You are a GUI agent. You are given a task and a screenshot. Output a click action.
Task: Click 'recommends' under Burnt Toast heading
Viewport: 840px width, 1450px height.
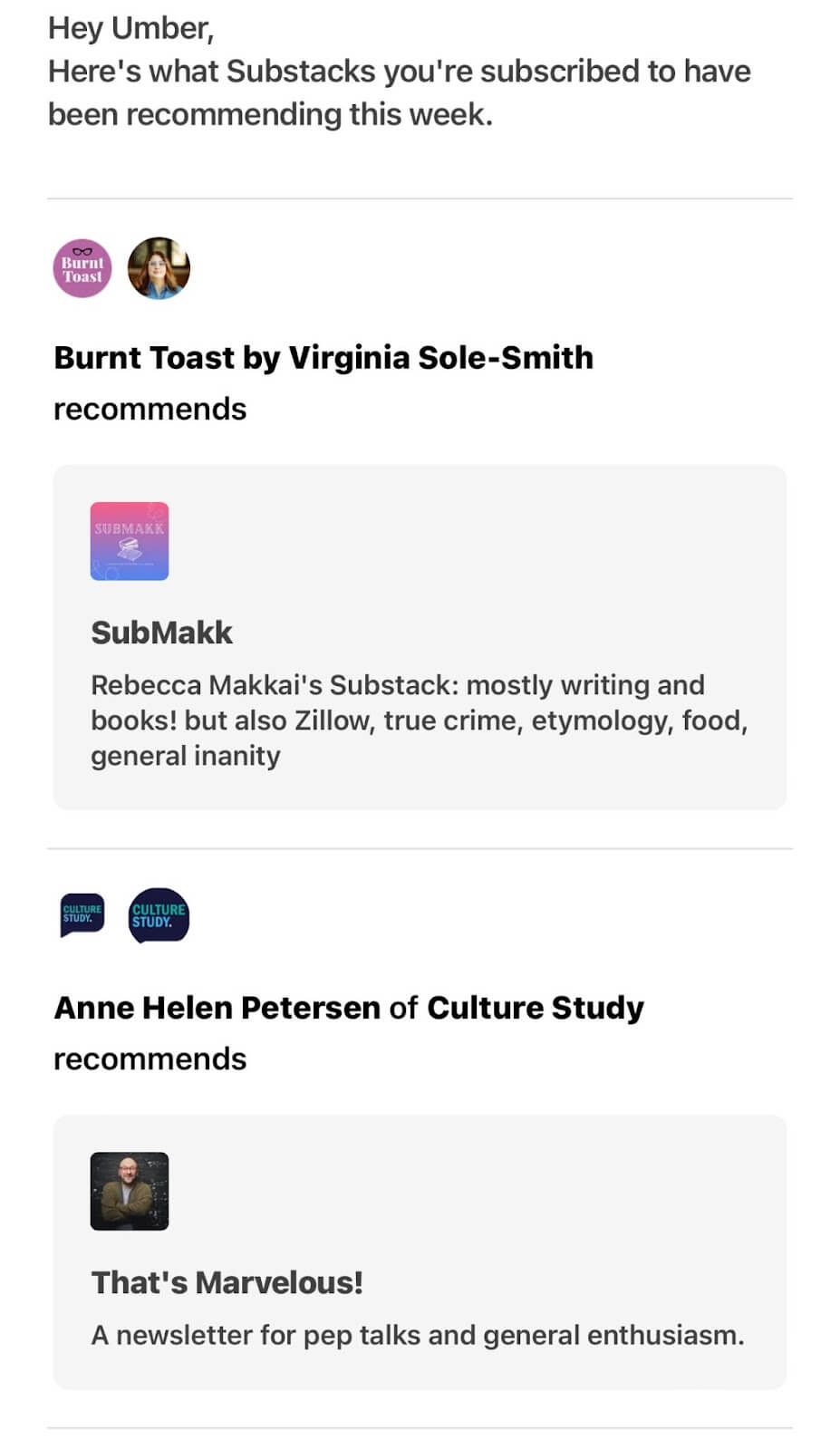pyautogui.click(x=150, y=409)
